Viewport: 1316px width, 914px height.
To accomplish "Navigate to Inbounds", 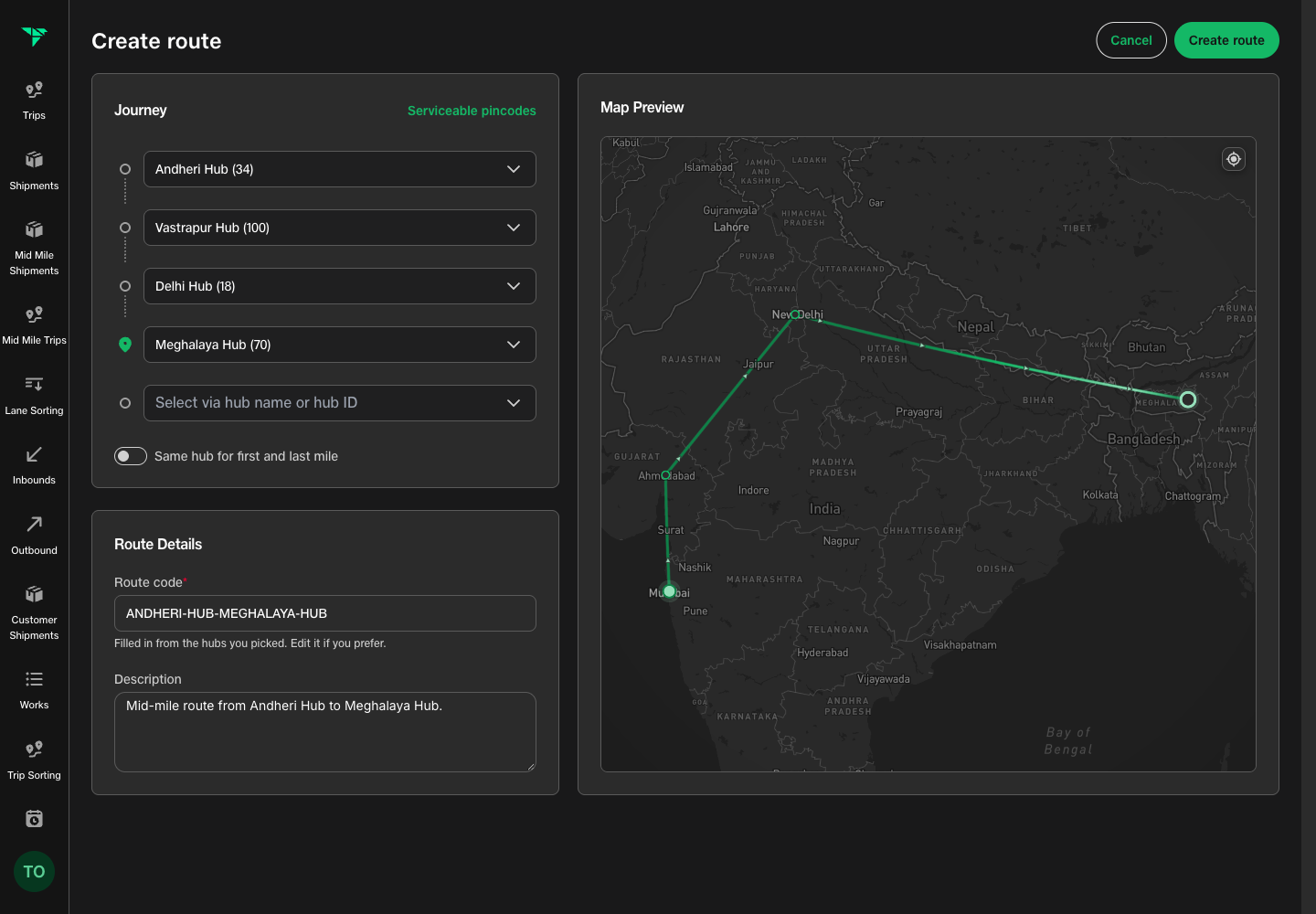I will pyautogui.click(x=34, y=465).
